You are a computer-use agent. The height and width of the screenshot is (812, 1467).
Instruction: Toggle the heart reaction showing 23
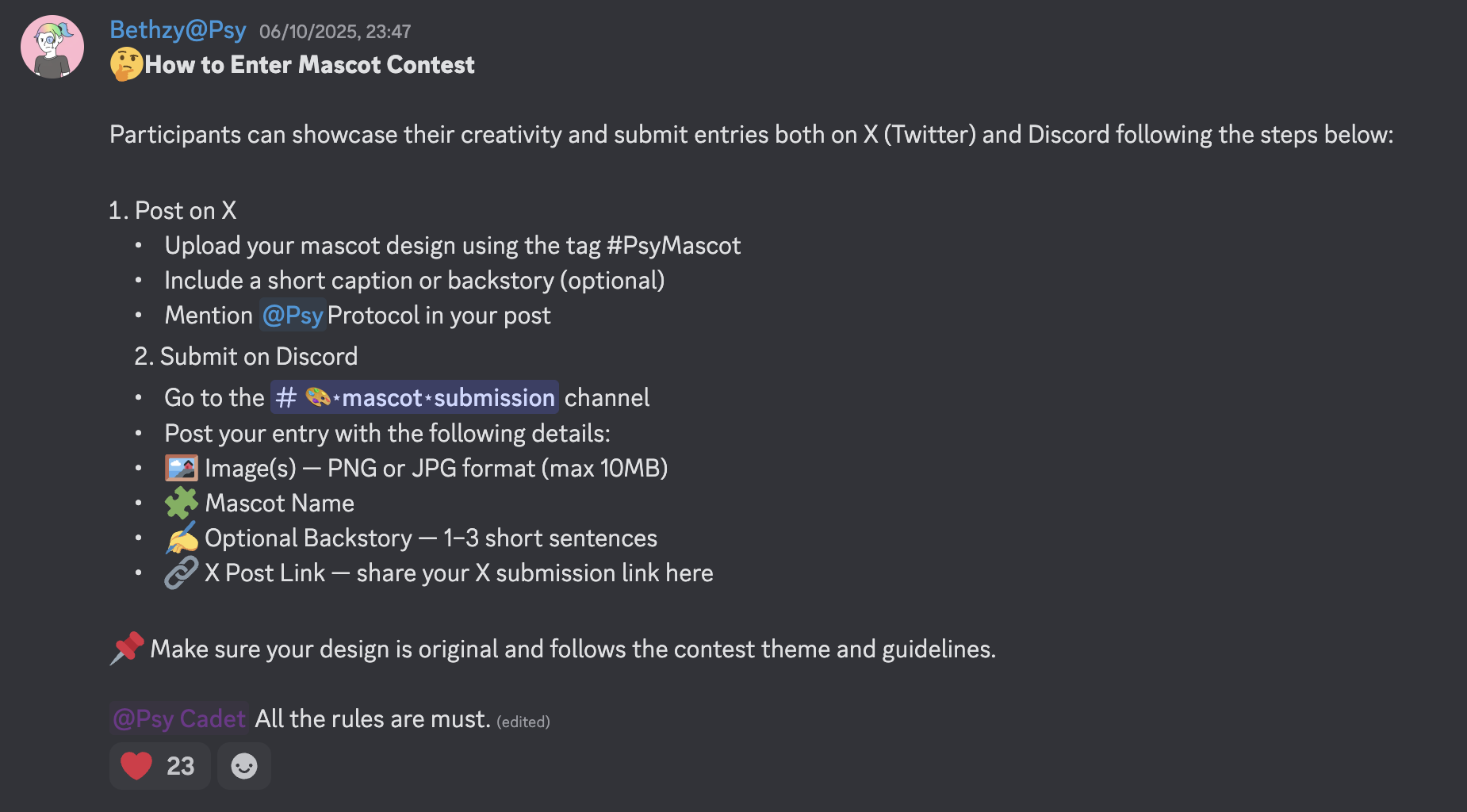[159, 766]
